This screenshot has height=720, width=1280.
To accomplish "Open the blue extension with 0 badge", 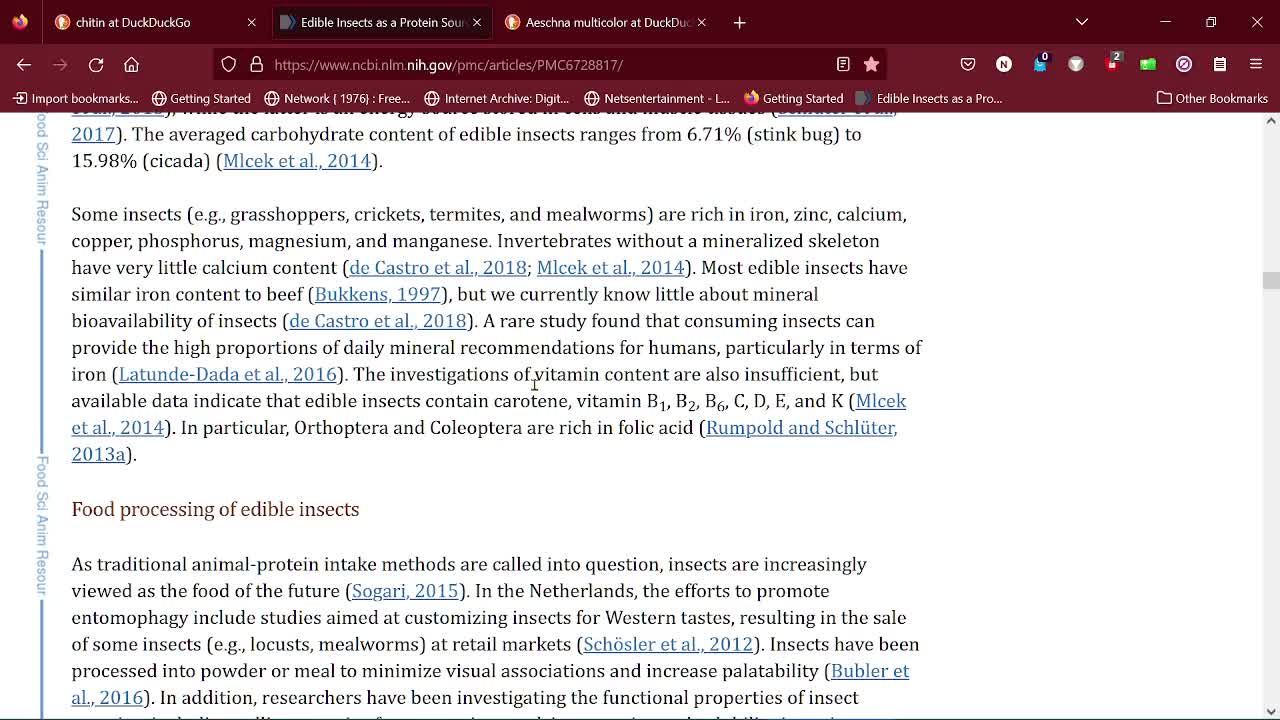I will coord(1040,64).
